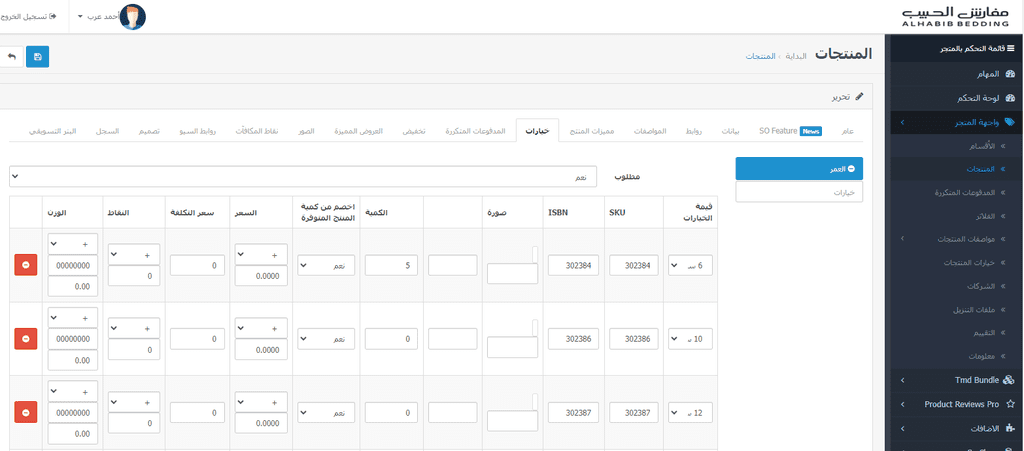Open الشركات in sidebar
This screenshot has width=1024, height=451.
point(980,286)
